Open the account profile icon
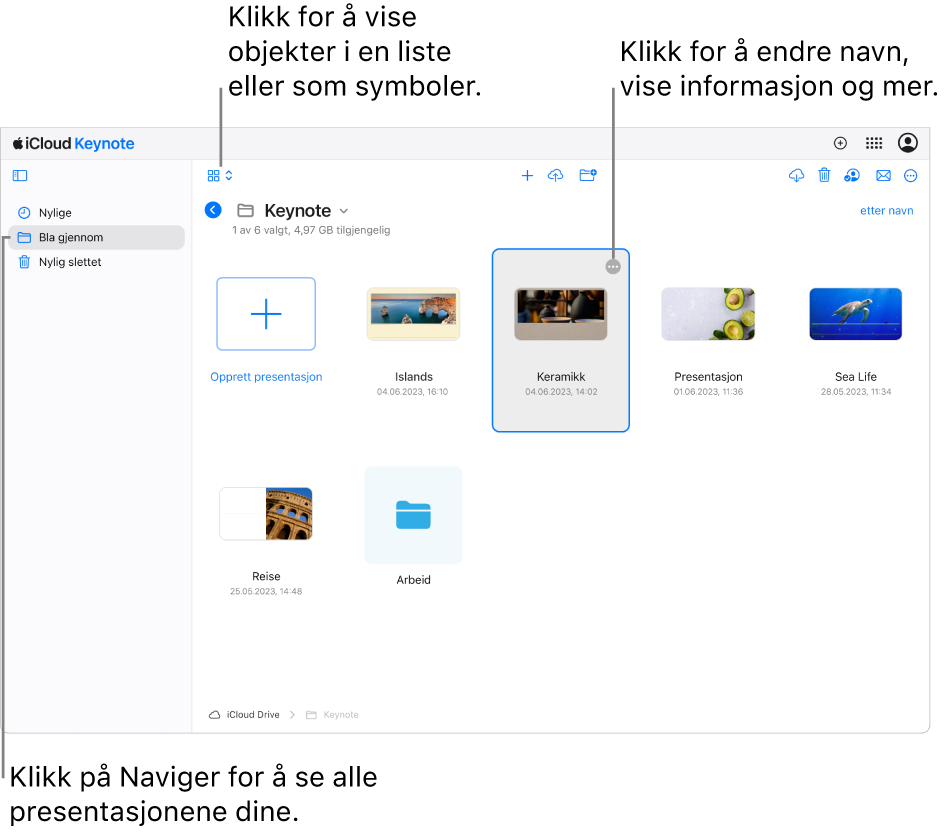This screenshot has height=838, width=944. click(x=908, y=143)
